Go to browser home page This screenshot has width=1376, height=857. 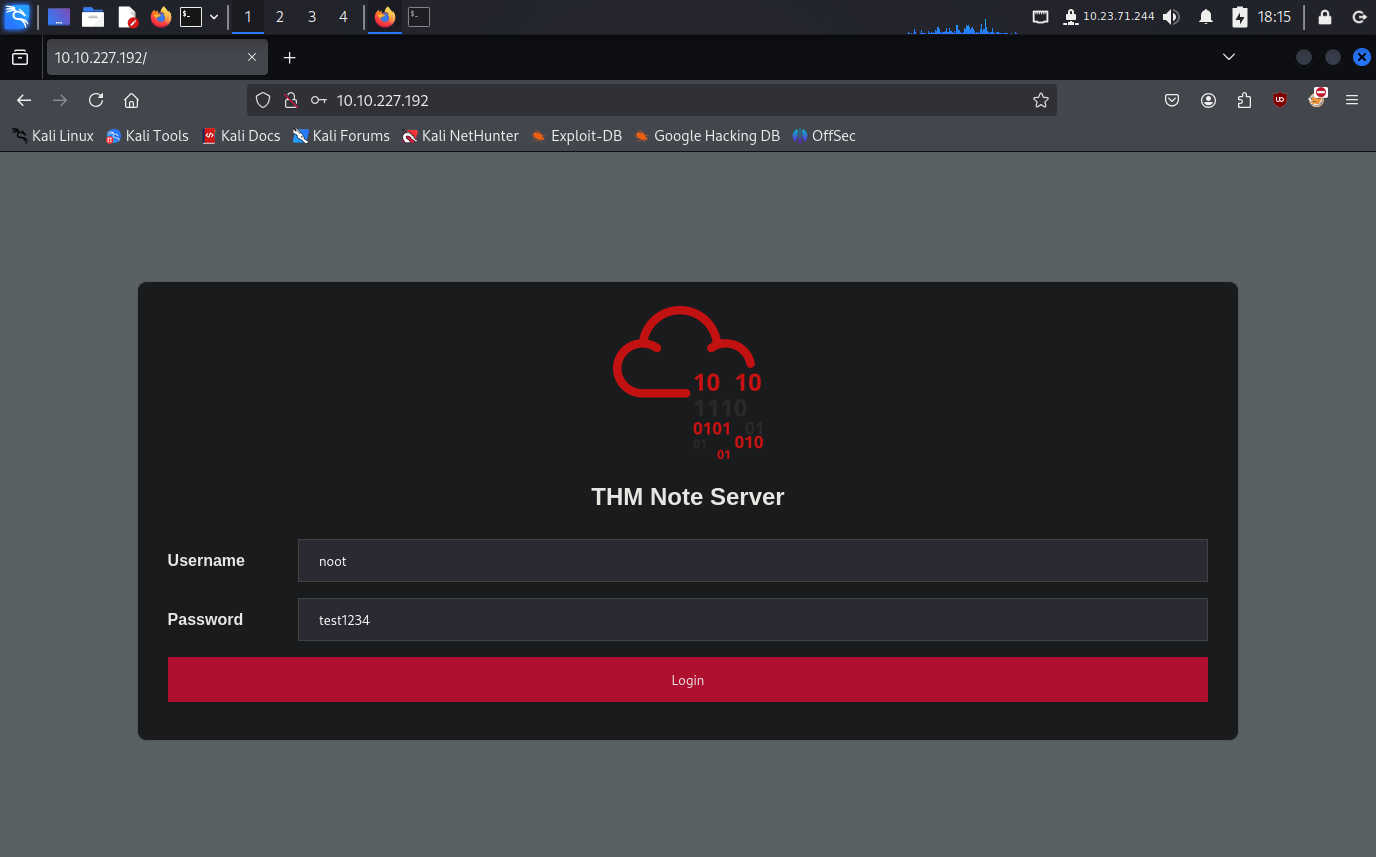[131, 100]
